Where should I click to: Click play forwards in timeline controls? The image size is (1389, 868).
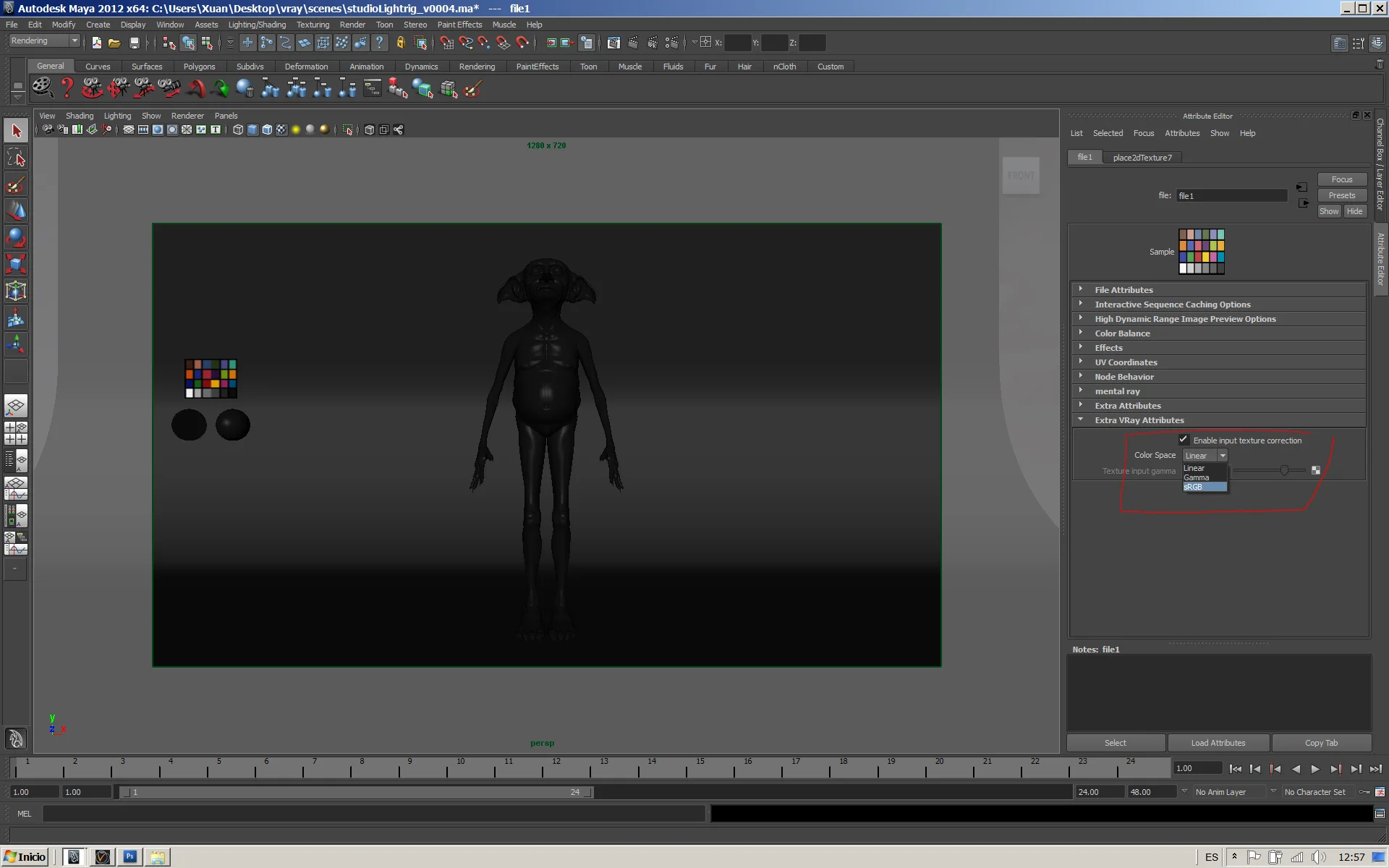(1315, 769)
